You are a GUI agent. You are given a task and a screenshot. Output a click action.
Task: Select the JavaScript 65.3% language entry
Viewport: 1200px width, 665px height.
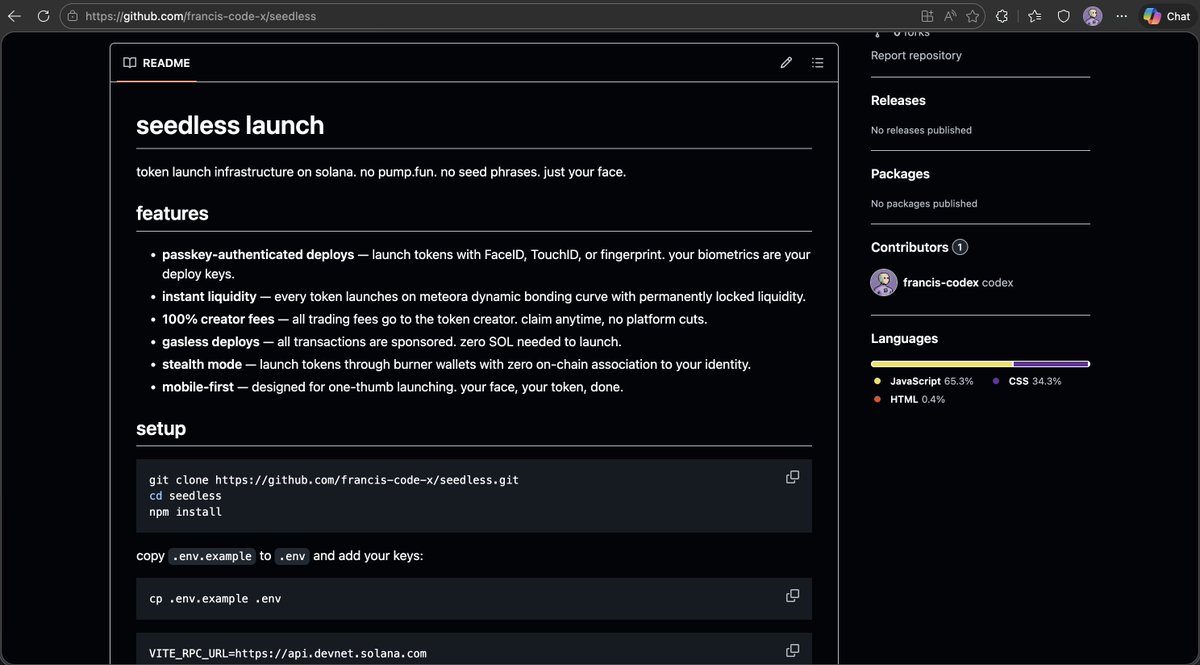click(923, 381)
